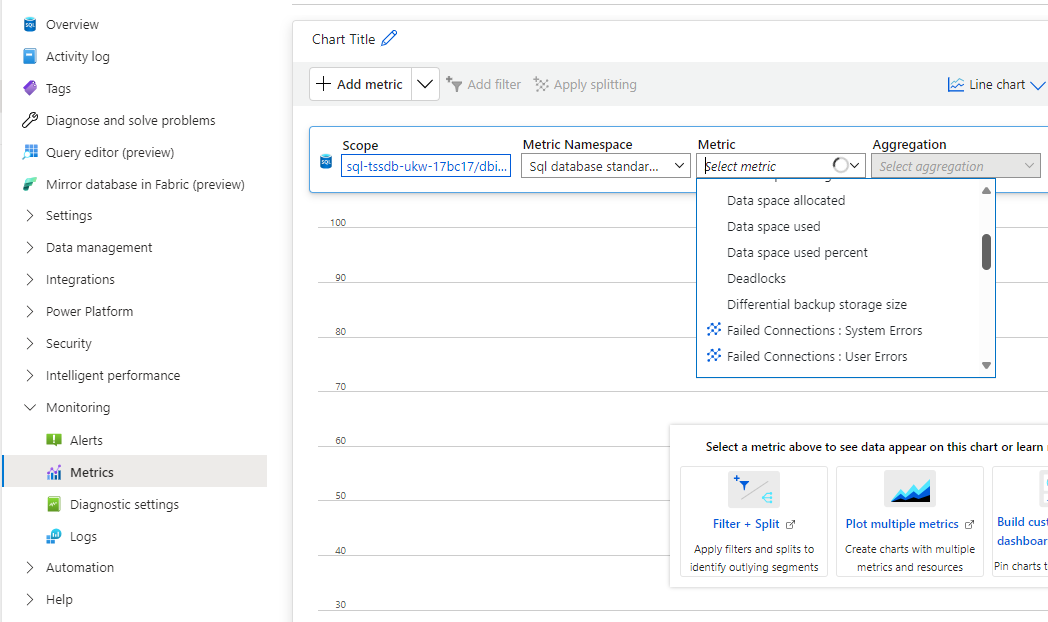Viewport: 1048px width, 622px height.
Task: Click the Activity log icon in sidebar
Action: [x=29, y=56]
